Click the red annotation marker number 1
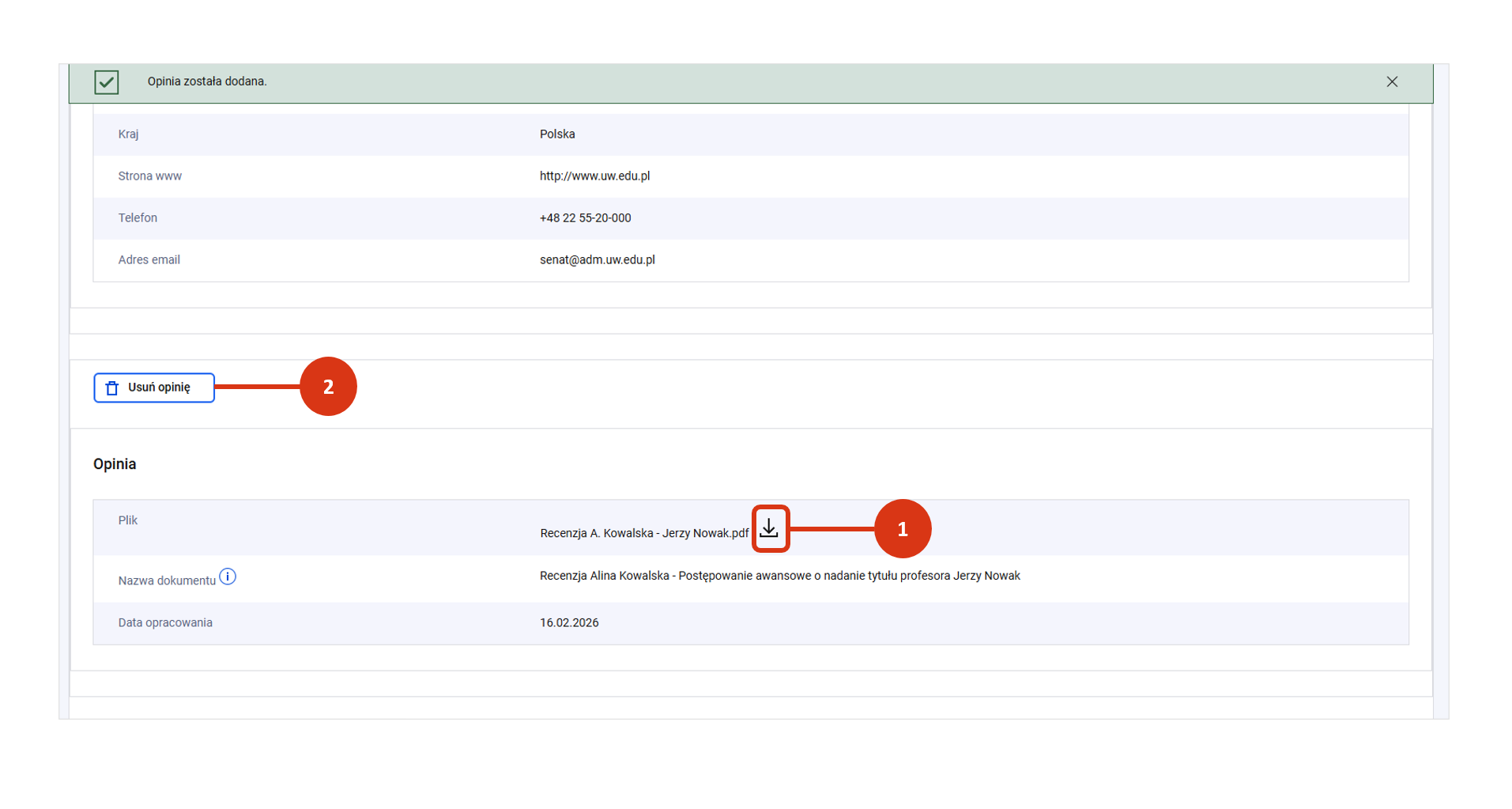1512x809 pixels. click(x=902, y=528)
